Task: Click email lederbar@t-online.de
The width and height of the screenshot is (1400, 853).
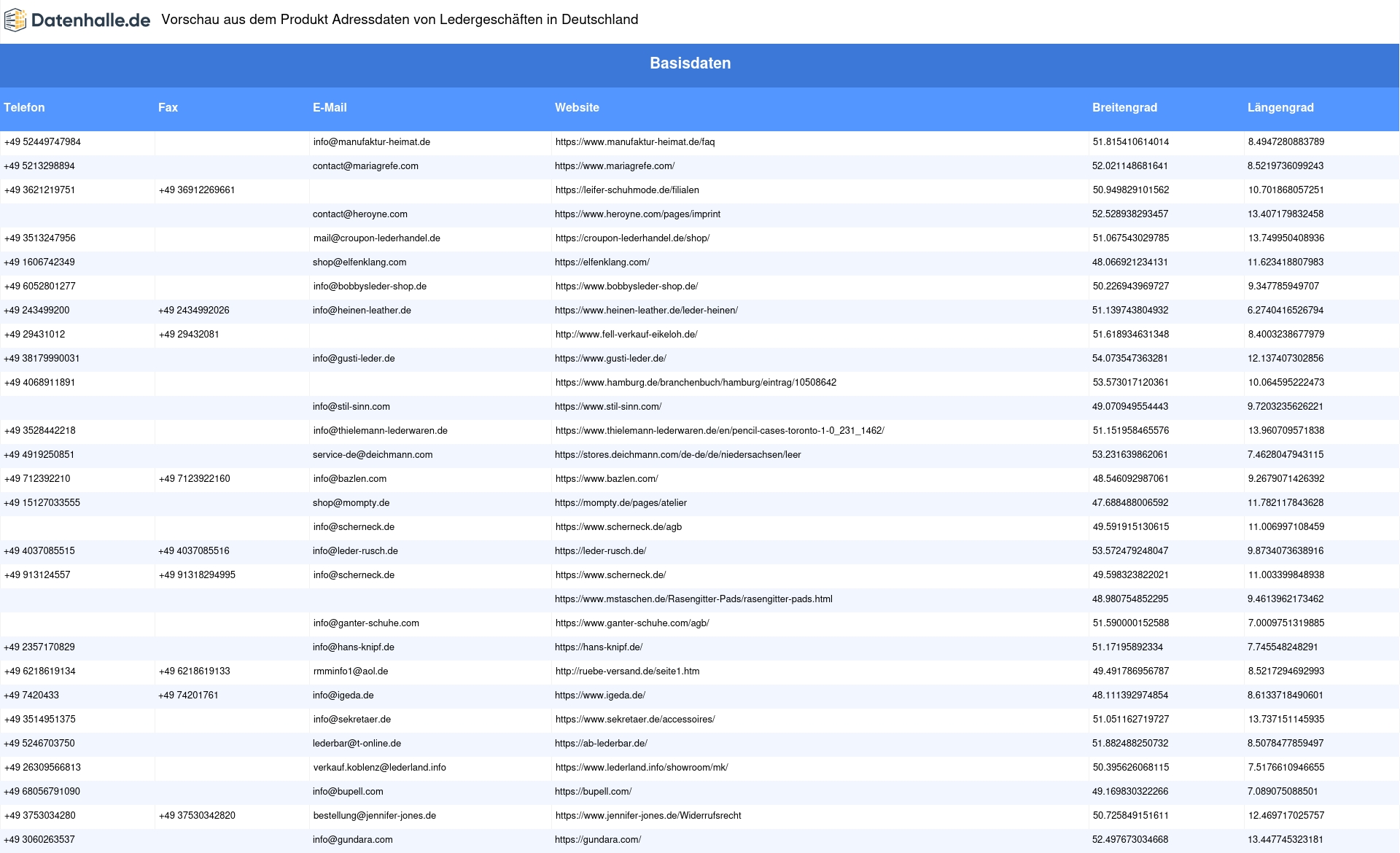Action: [x=357, y=744]
